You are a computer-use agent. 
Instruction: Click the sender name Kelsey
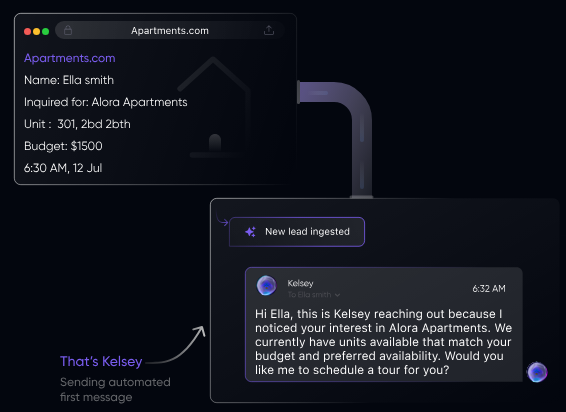pyautogui.click(x=300, y=283)
